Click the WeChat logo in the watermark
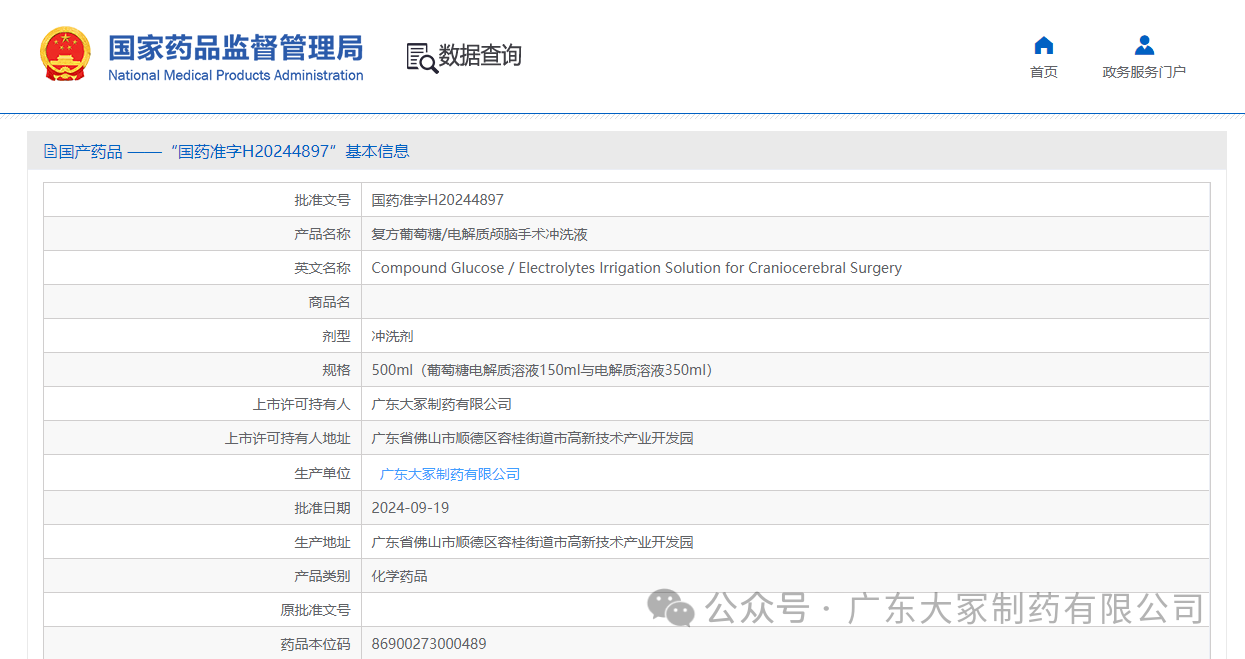 pos(670,607)
